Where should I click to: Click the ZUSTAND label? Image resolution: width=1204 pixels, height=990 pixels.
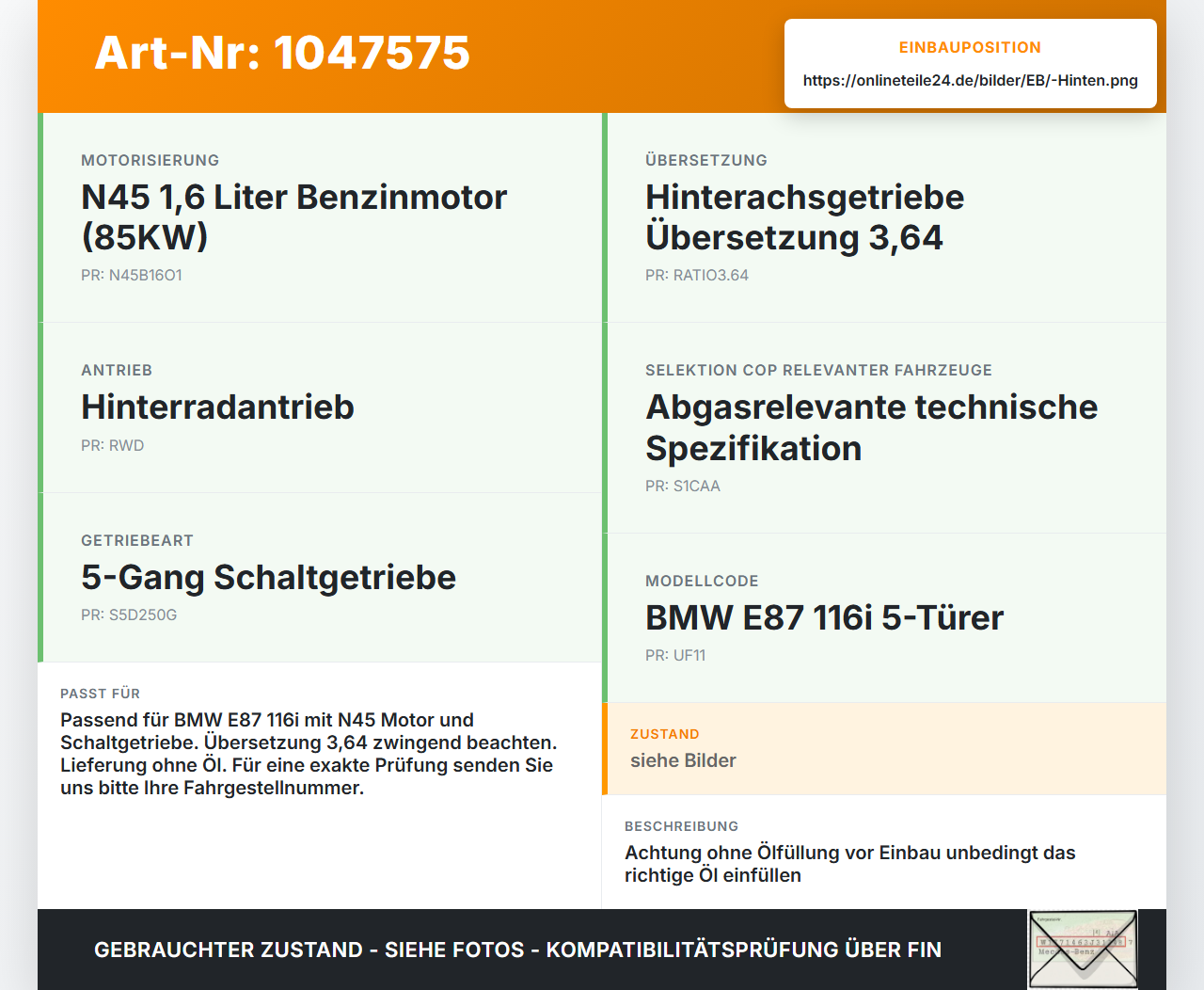pyautogui.click(x=664, y=734)
